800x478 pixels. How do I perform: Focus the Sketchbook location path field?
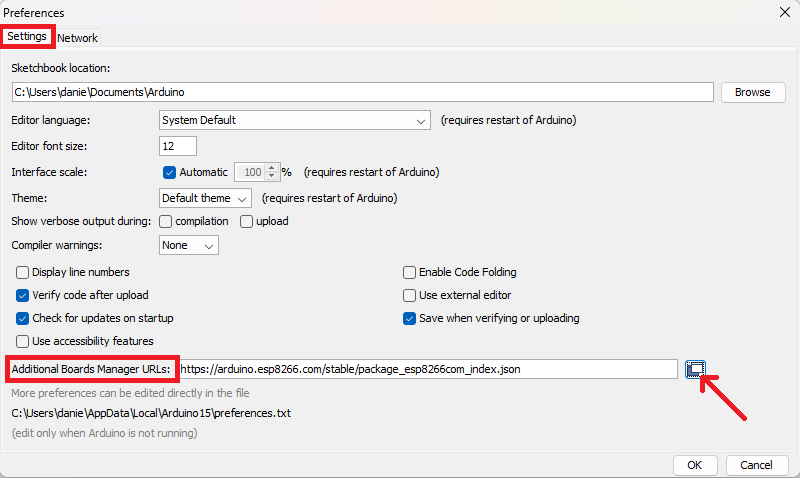click(363, 92)
